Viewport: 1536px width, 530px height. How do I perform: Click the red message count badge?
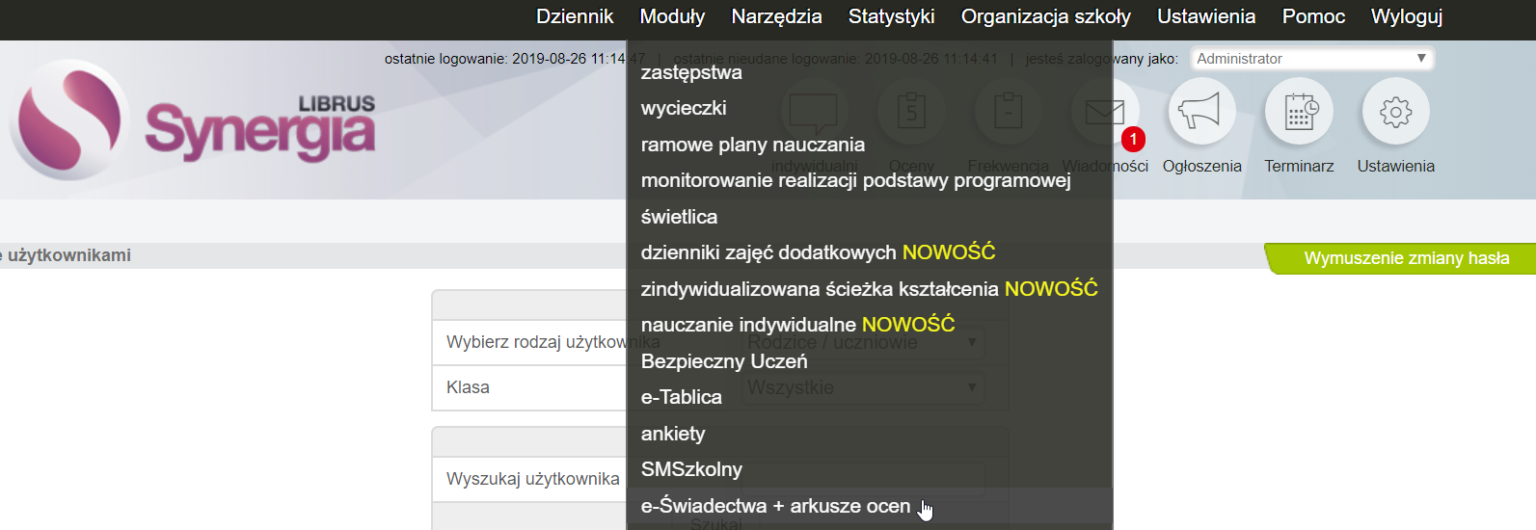coord(1133,140)
